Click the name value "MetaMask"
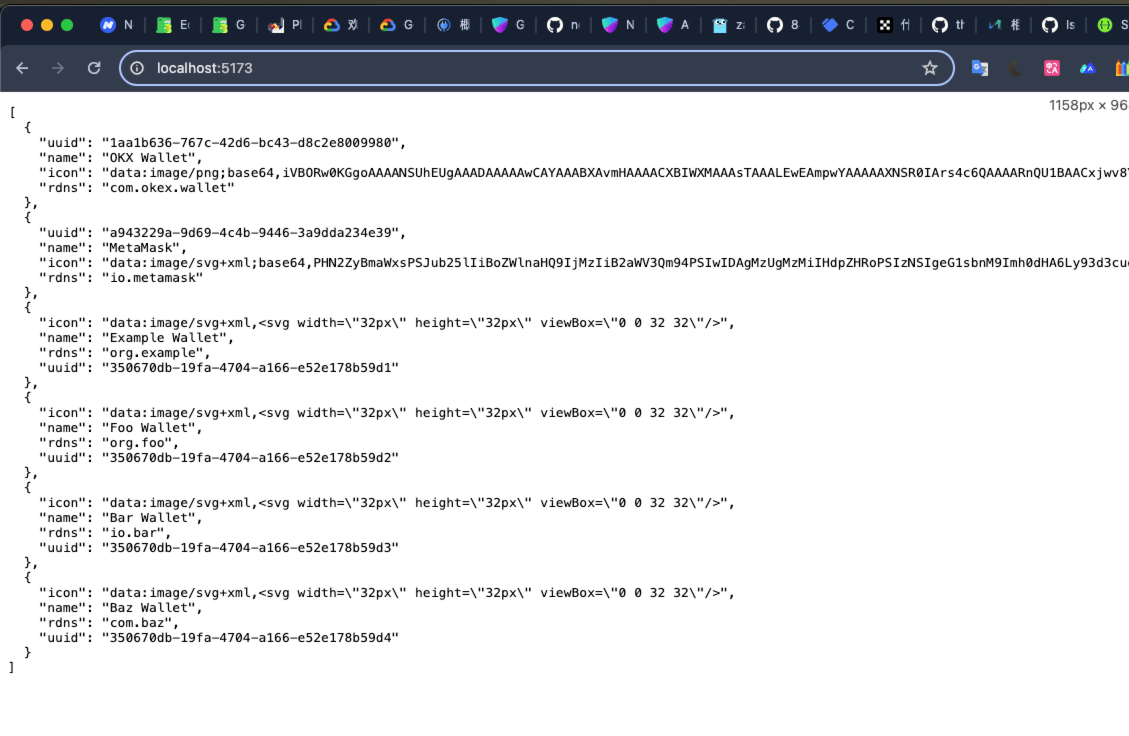This screenshot has height=736, width=1129. [140, 248]
